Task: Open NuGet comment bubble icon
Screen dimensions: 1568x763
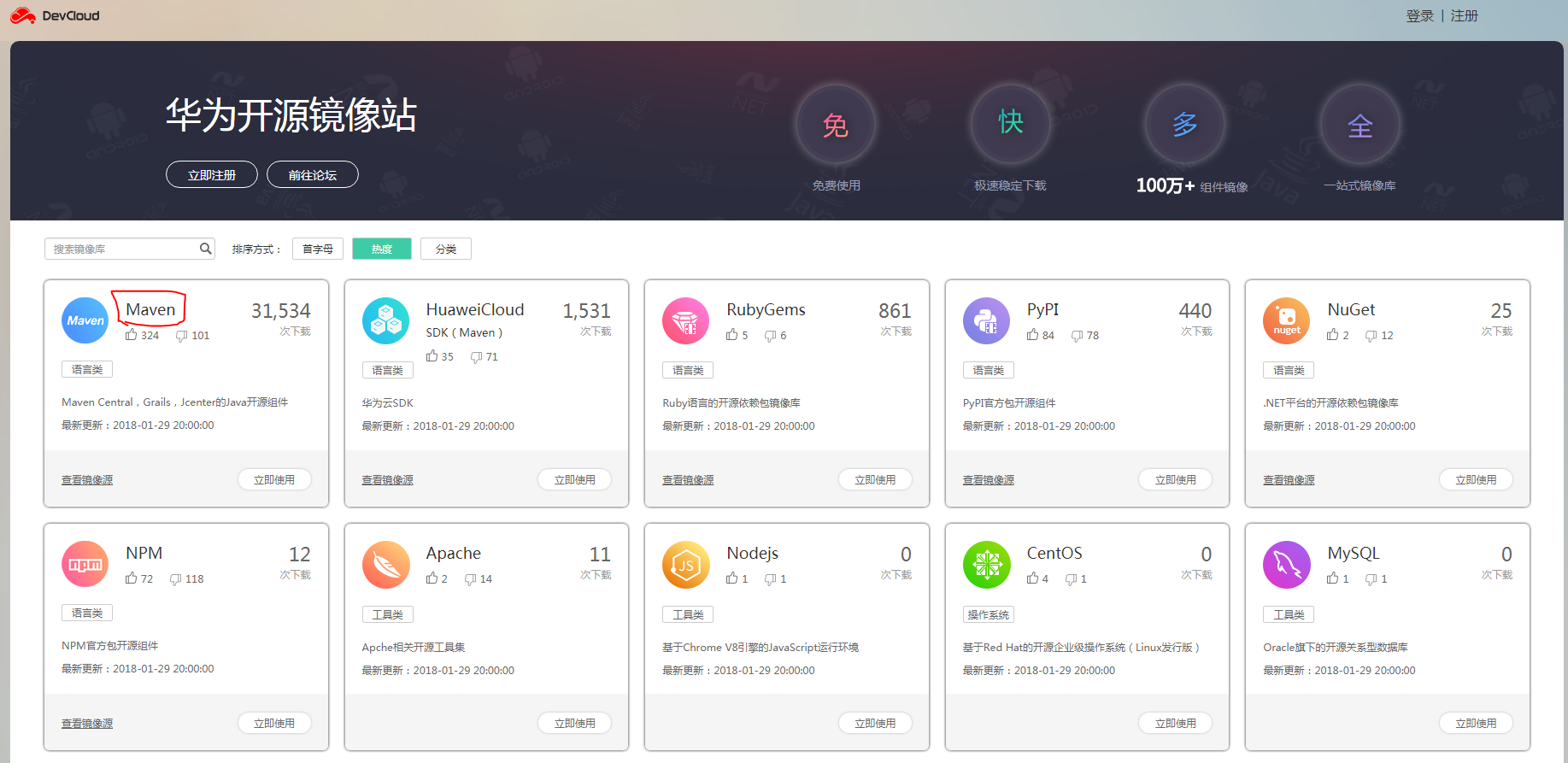Action: point(1371,336)
